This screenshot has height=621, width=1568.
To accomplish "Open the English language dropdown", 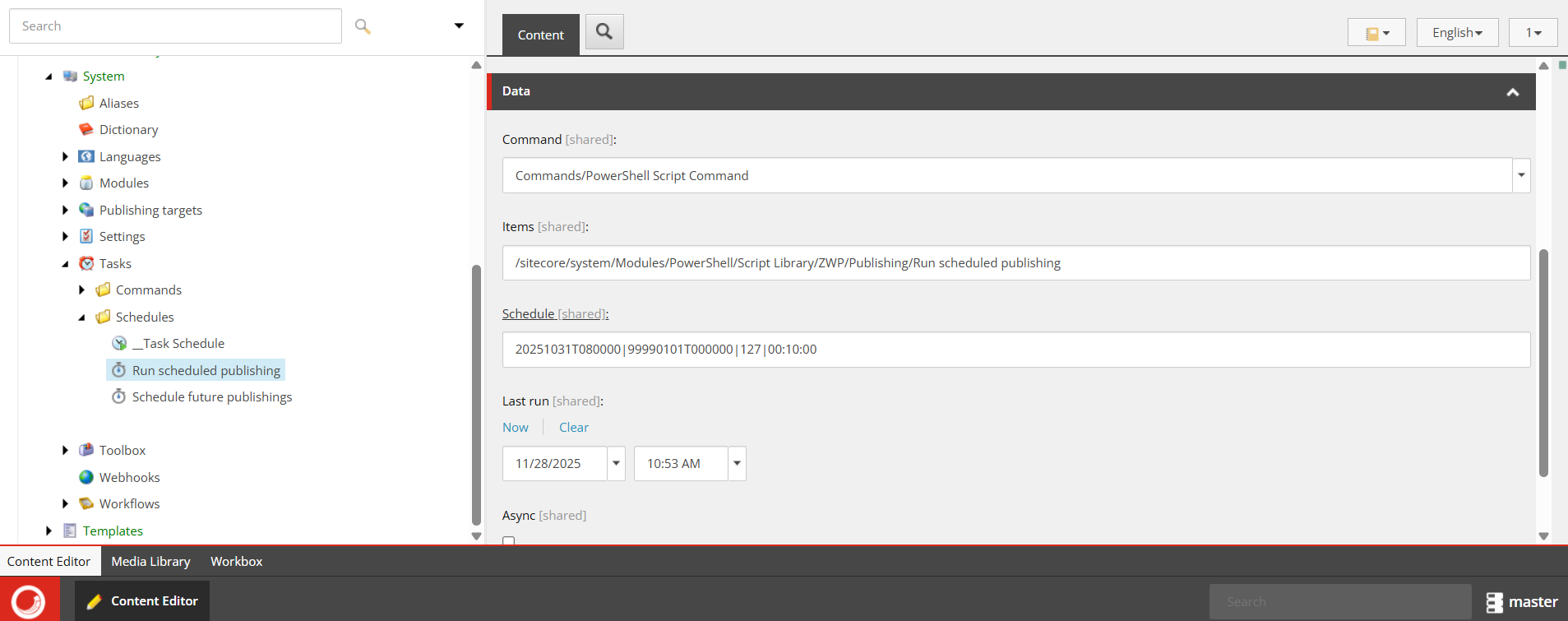I will coord(1457,33).
